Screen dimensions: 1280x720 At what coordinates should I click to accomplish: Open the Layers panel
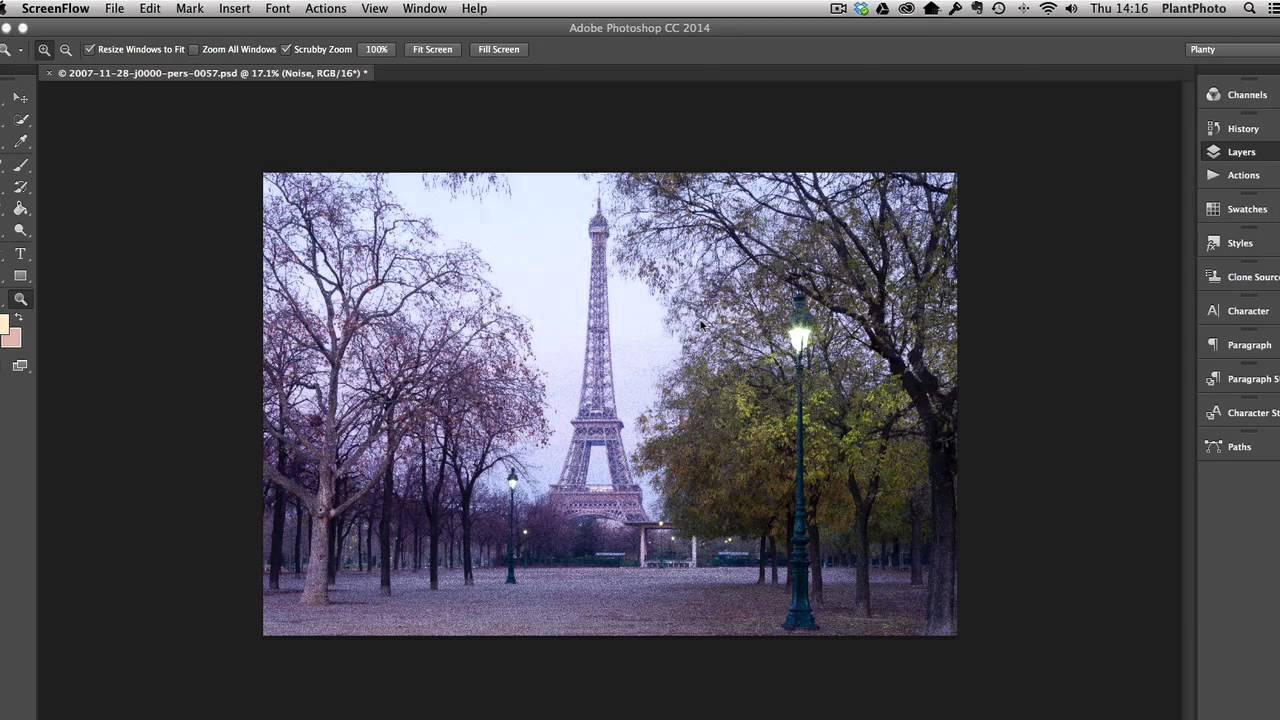(x=1238, y=152)
